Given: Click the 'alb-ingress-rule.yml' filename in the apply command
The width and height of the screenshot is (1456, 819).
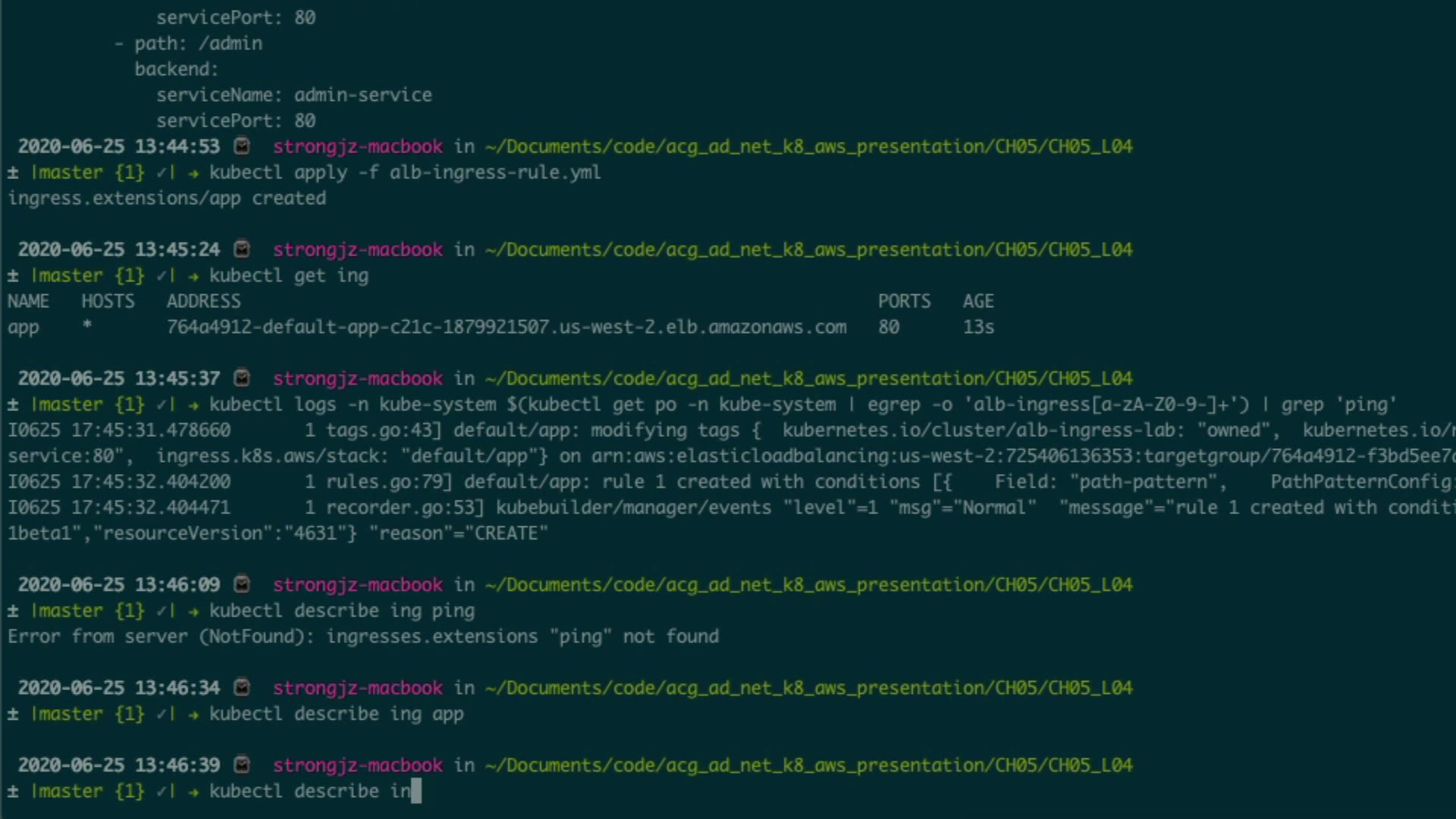Looking at the screenshot, I should tap(494, 172).
